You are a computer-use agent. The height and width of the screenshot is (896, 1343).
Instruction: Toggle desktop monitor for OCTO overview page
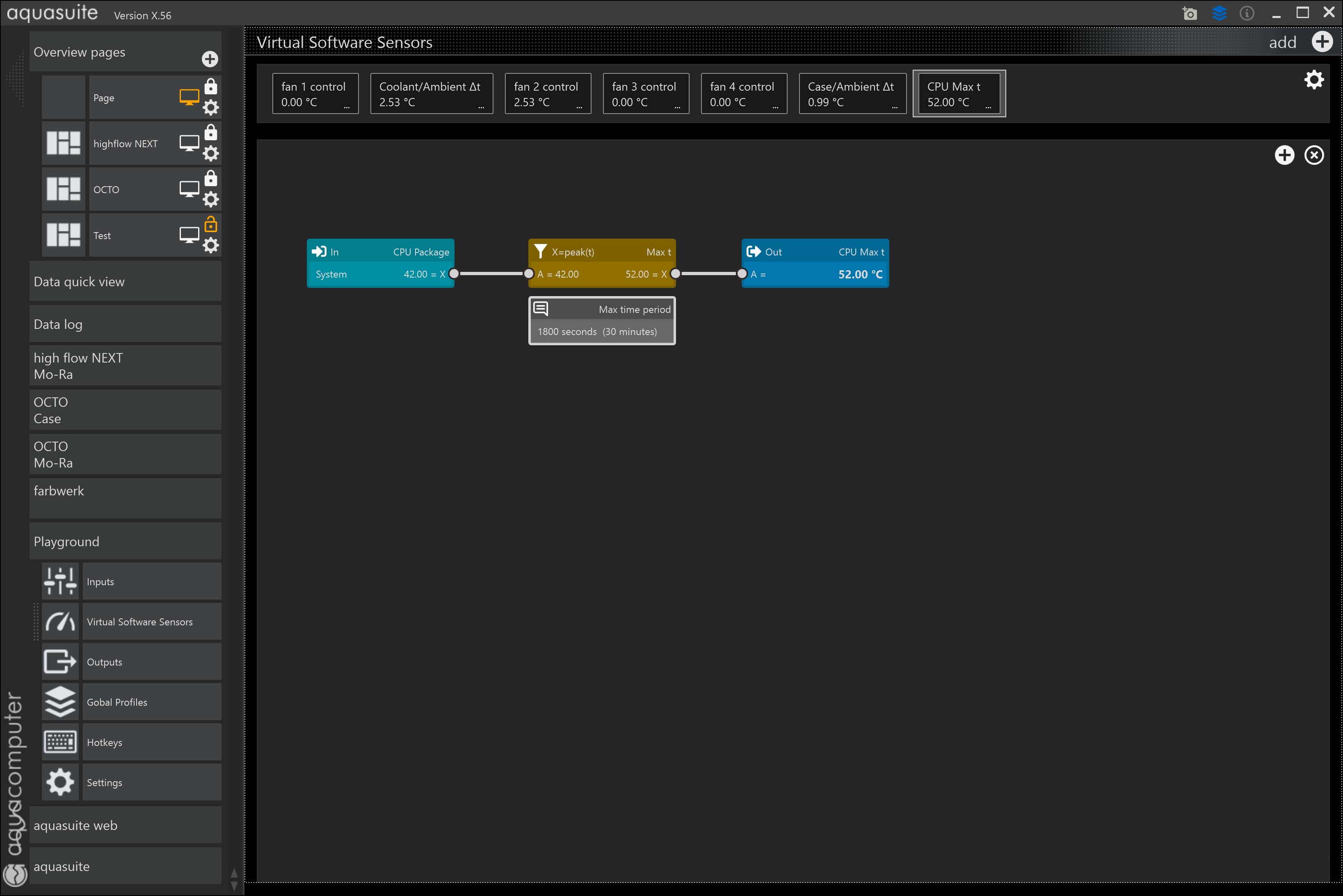point(189,189)
